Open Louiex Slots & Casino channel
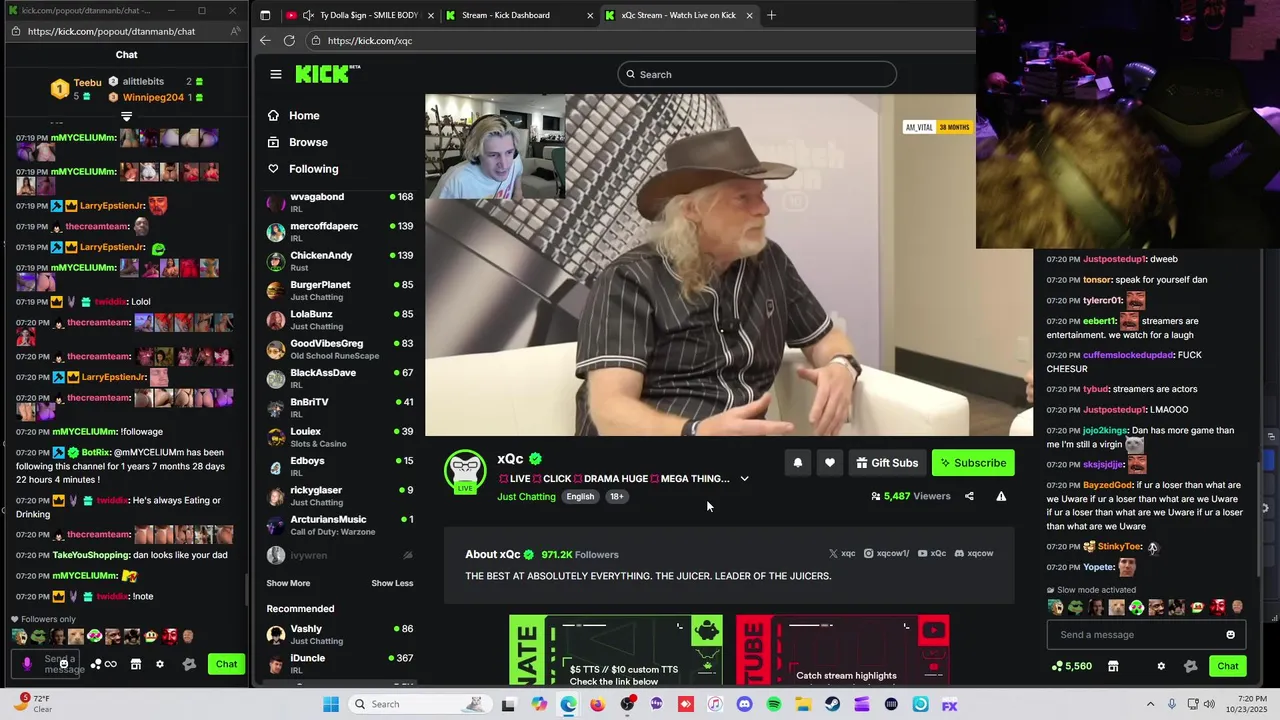Screen dimensions: 1280x720 click(x=340, y=437)
